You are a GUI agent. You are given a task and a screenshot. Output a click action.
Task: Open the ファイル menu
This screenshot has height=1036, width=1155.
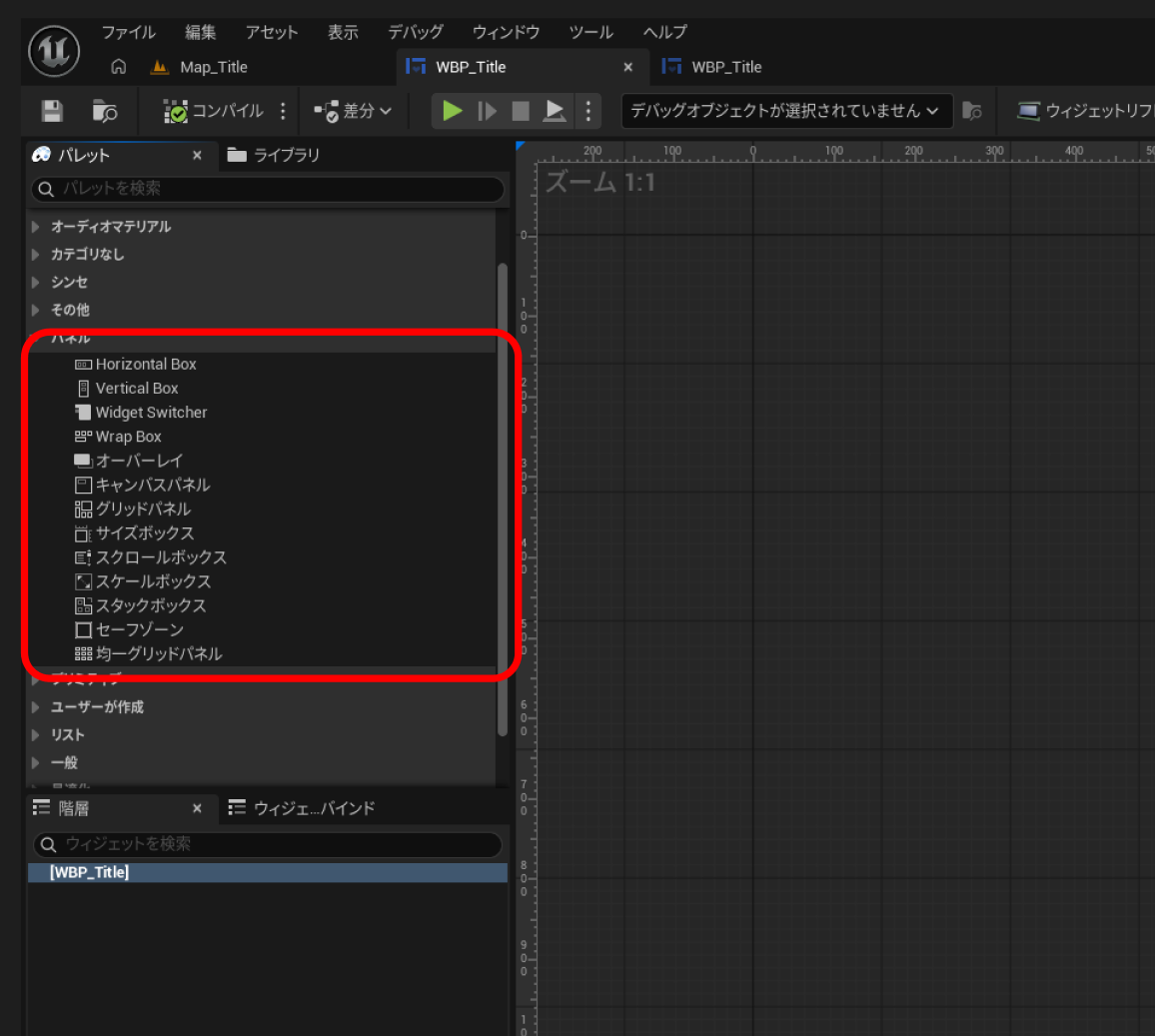pyautogui.click(x=128, y=32)
